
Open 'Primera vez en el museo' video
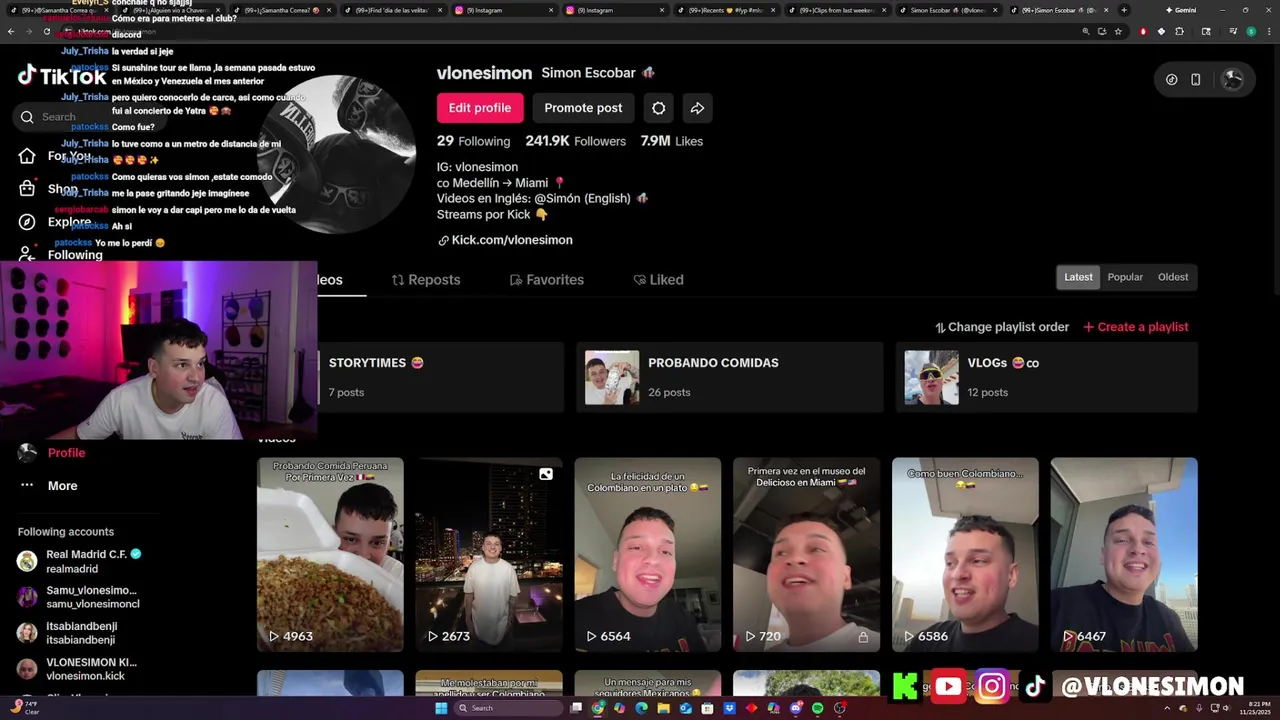click(x=806, y=555)
